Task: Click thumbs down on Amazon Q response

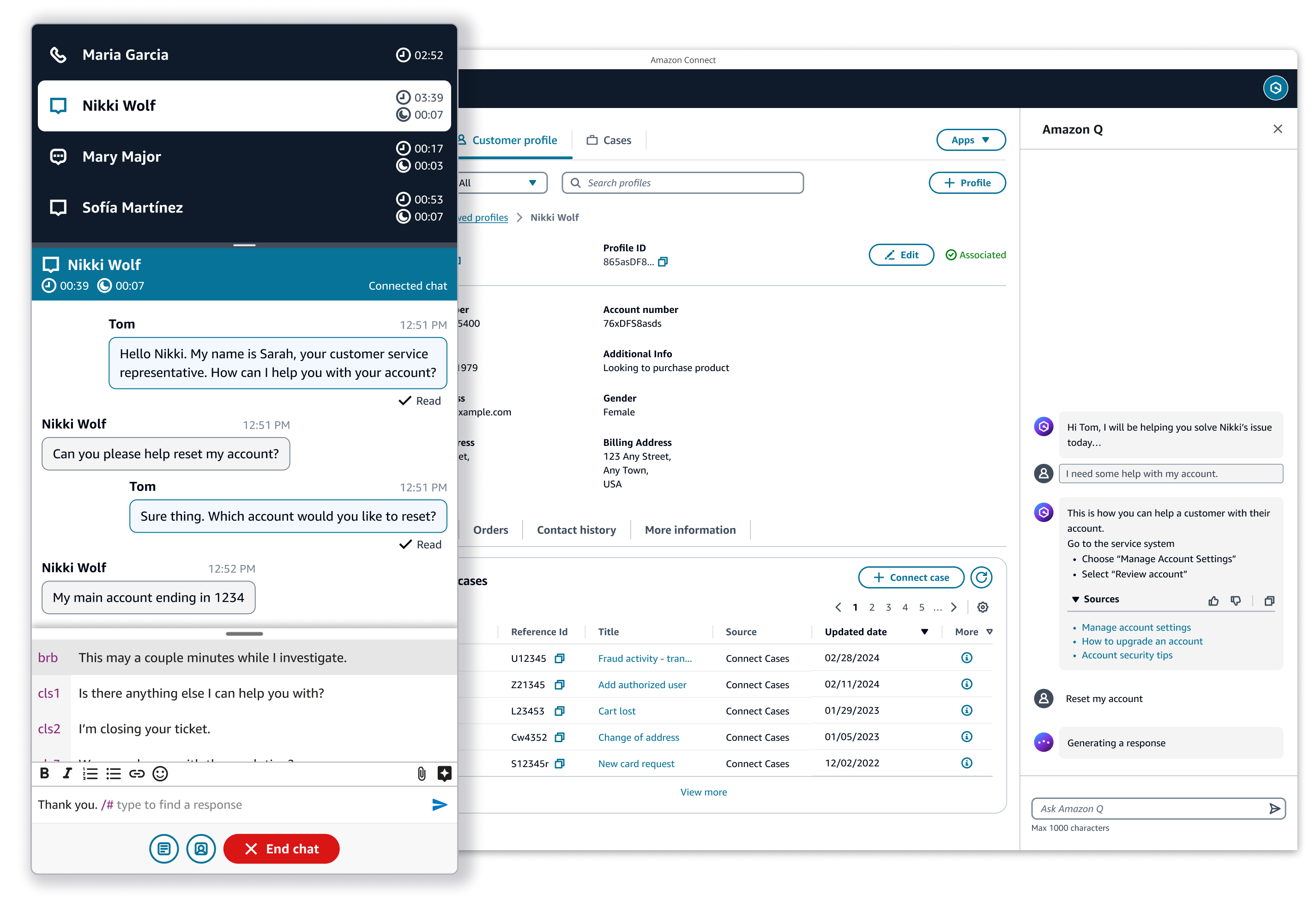Action: coord(1236,600)
